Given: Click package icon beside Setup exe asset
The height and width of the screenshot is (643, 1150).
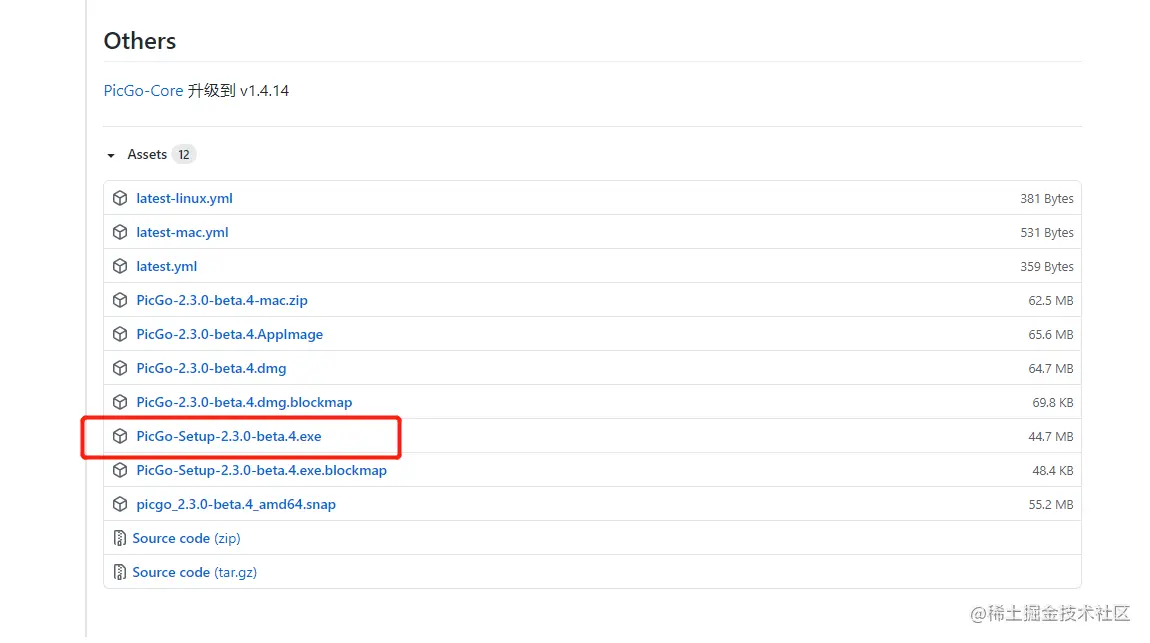Looking at the screenshot, I should point(120,436).
